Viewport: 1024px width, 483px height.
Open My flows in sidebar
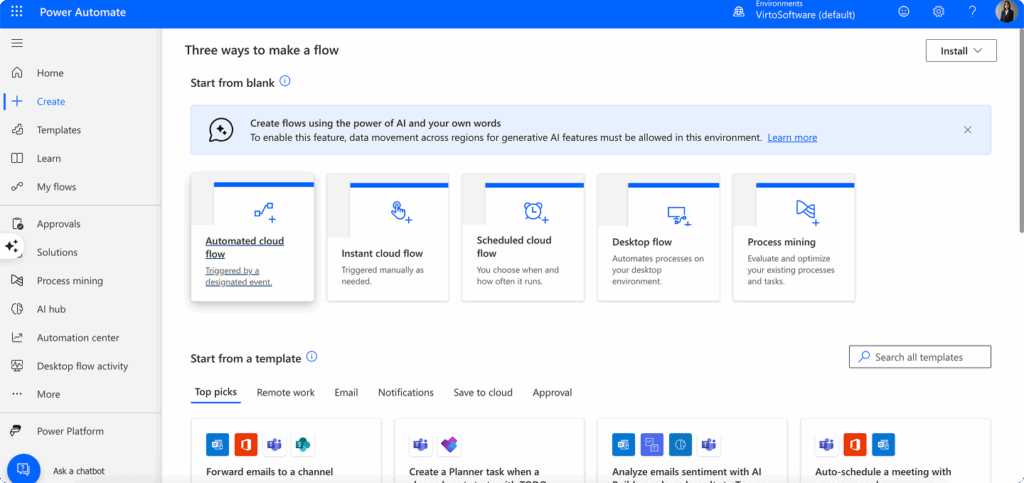coord(56,187)
